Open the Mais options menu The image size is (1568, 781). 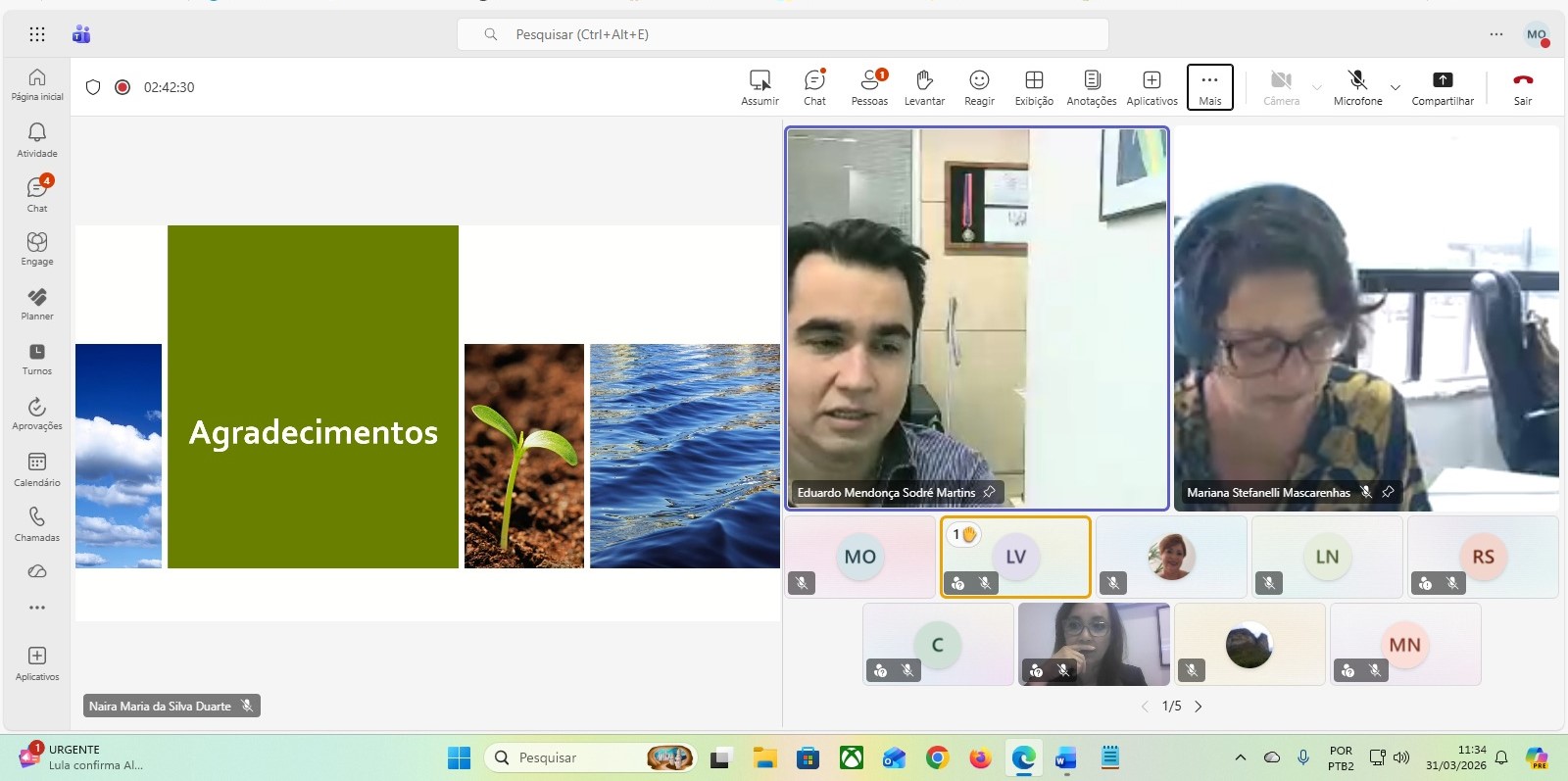tap(1209, 86)
